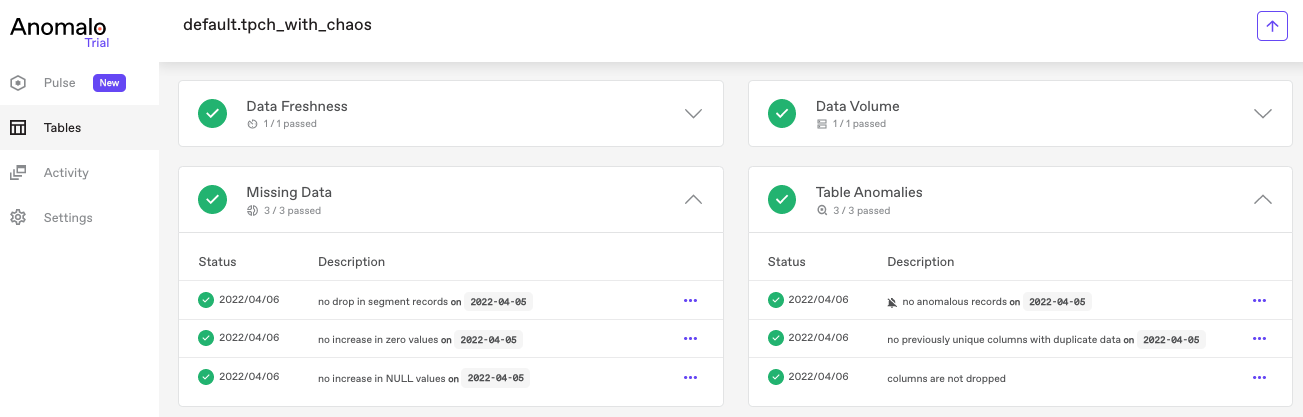Click 2022/04/06 date in columns not dropped row

coord(818,377)
